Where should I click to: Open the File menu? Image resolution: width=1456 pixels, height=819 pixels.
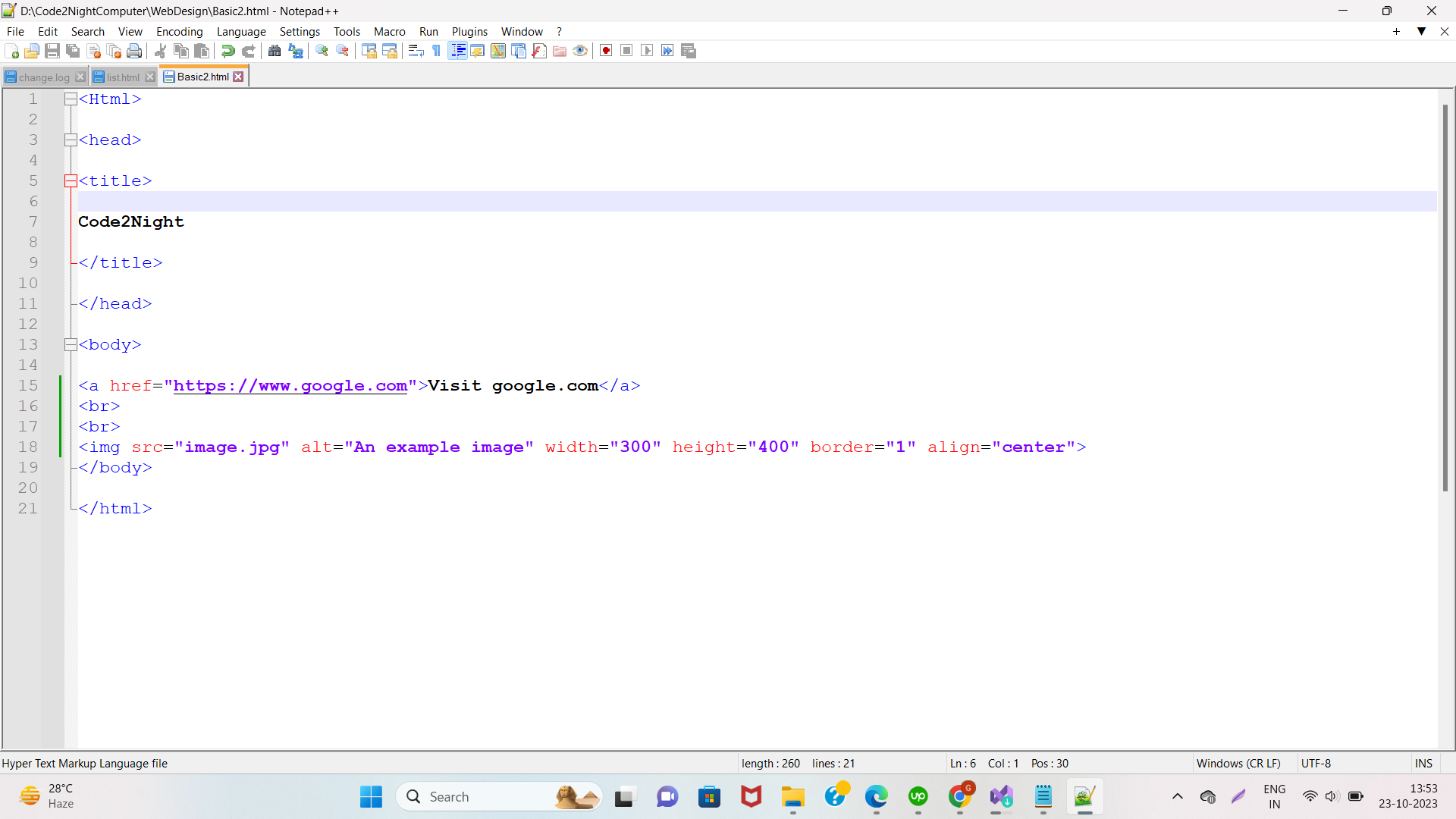click(x=15, y=31)
